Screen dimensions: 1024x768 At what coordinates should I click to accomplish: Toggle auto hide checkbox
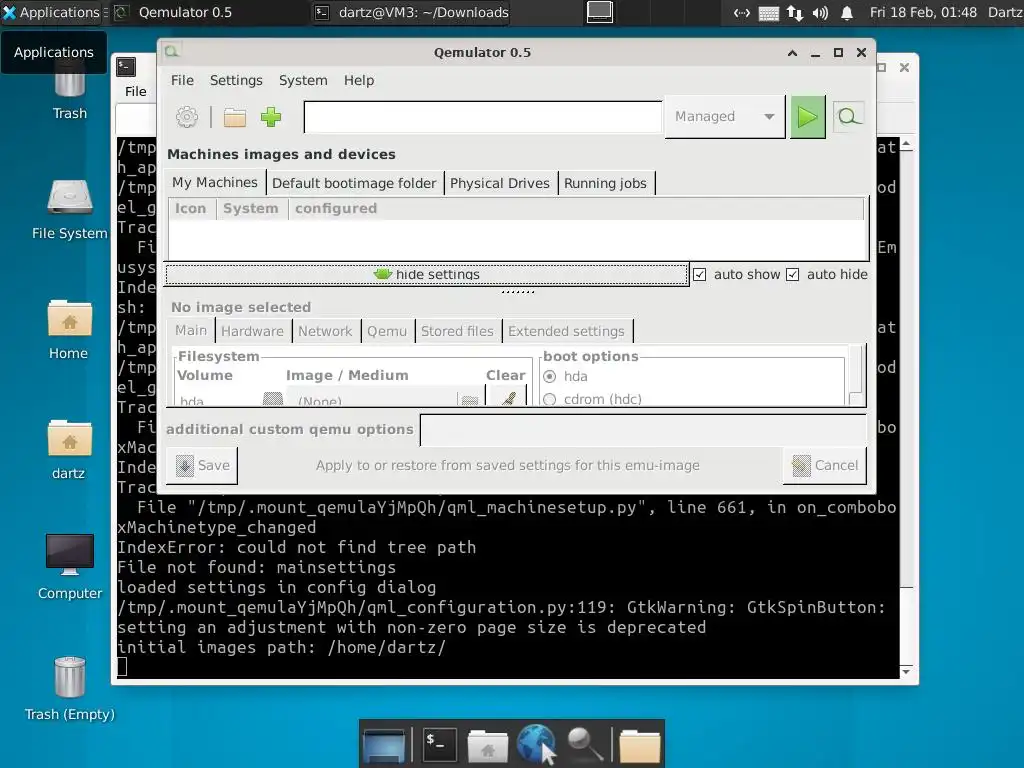click(793, 275)
